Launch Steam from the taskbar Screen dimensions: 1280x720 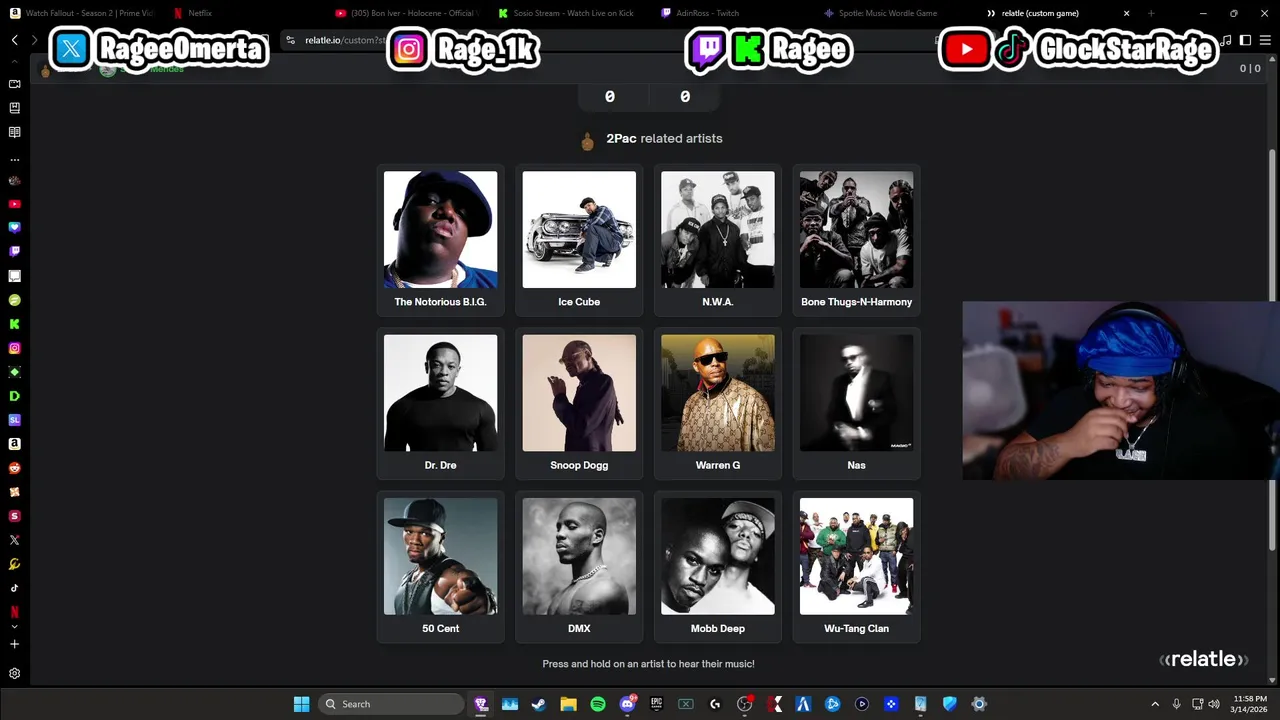coord(539,704)
